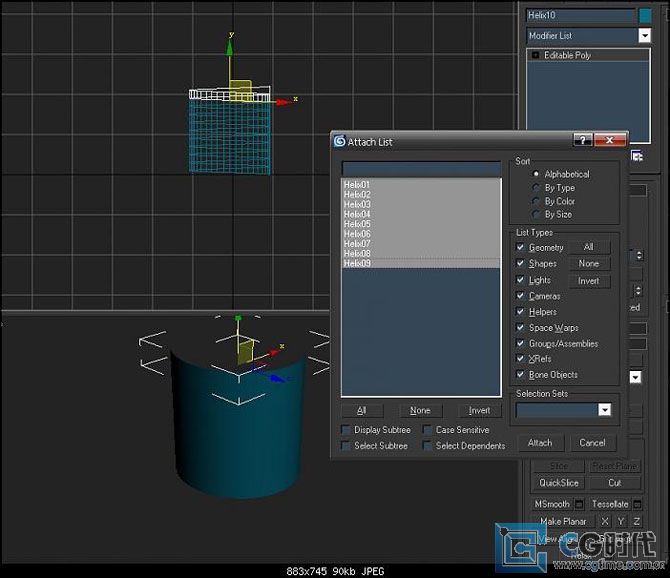Image resolution: width=670 pixels, height=578 pixels.
Task: Click the Cut button
Action: click(614, 483)
